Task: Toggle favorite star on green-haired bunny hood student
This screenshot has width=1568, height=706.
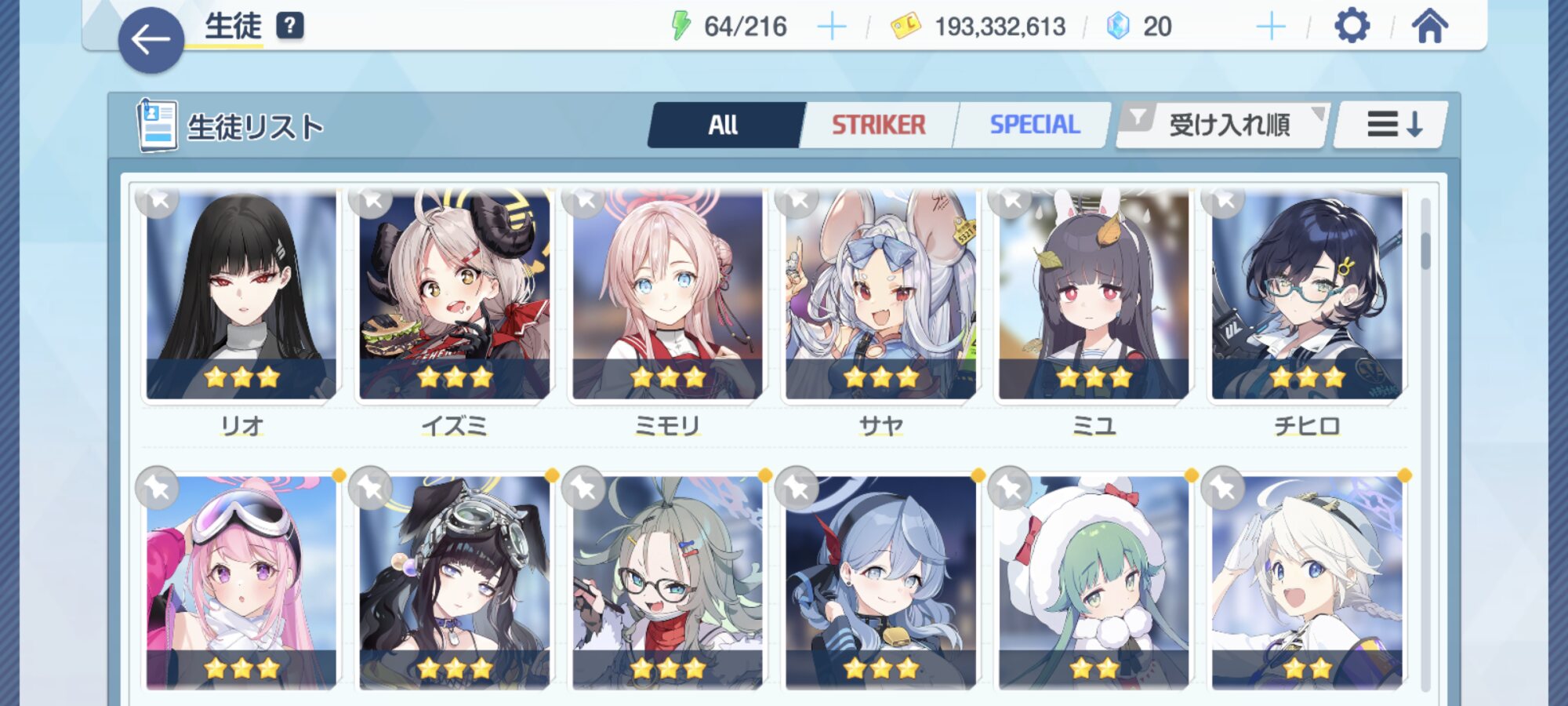Action: pos(1011,488)
